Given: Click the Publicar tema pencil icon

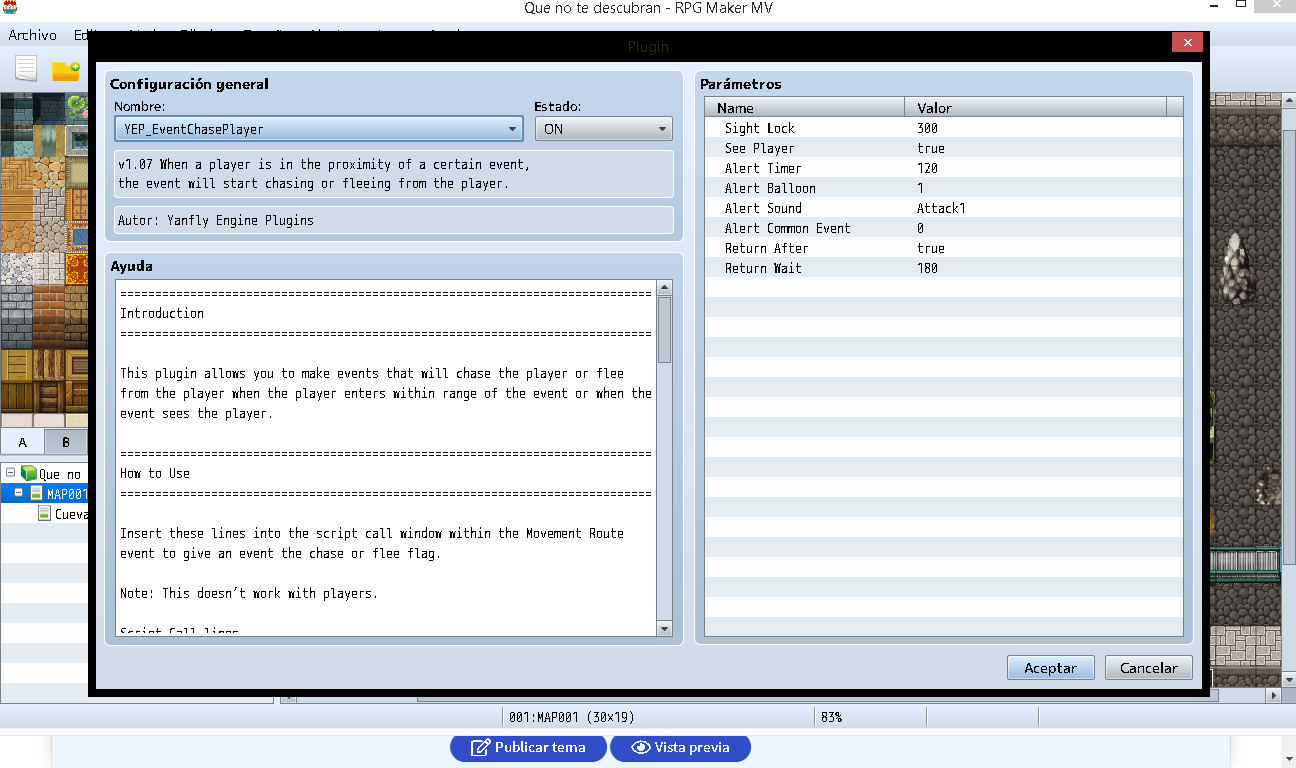Looking at the screenshot, I should pos(480,747).
